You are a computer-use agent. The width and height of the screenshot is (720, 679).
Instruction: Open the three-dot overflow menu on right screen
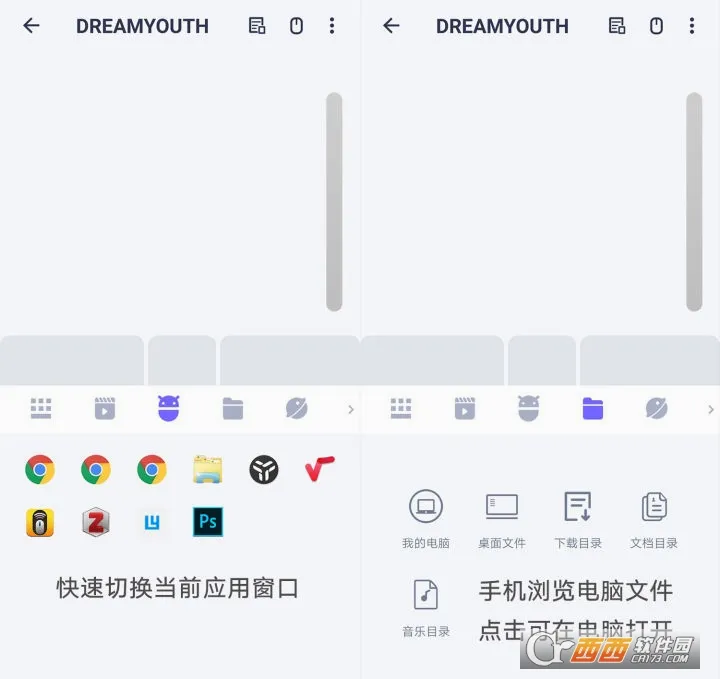692,26
